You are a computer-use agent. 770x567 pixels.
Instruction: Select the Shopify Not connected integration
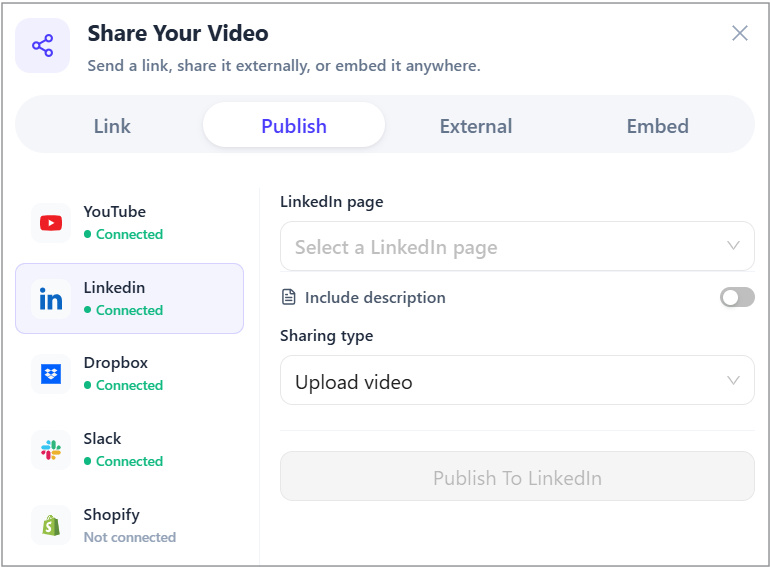(130, 525)
